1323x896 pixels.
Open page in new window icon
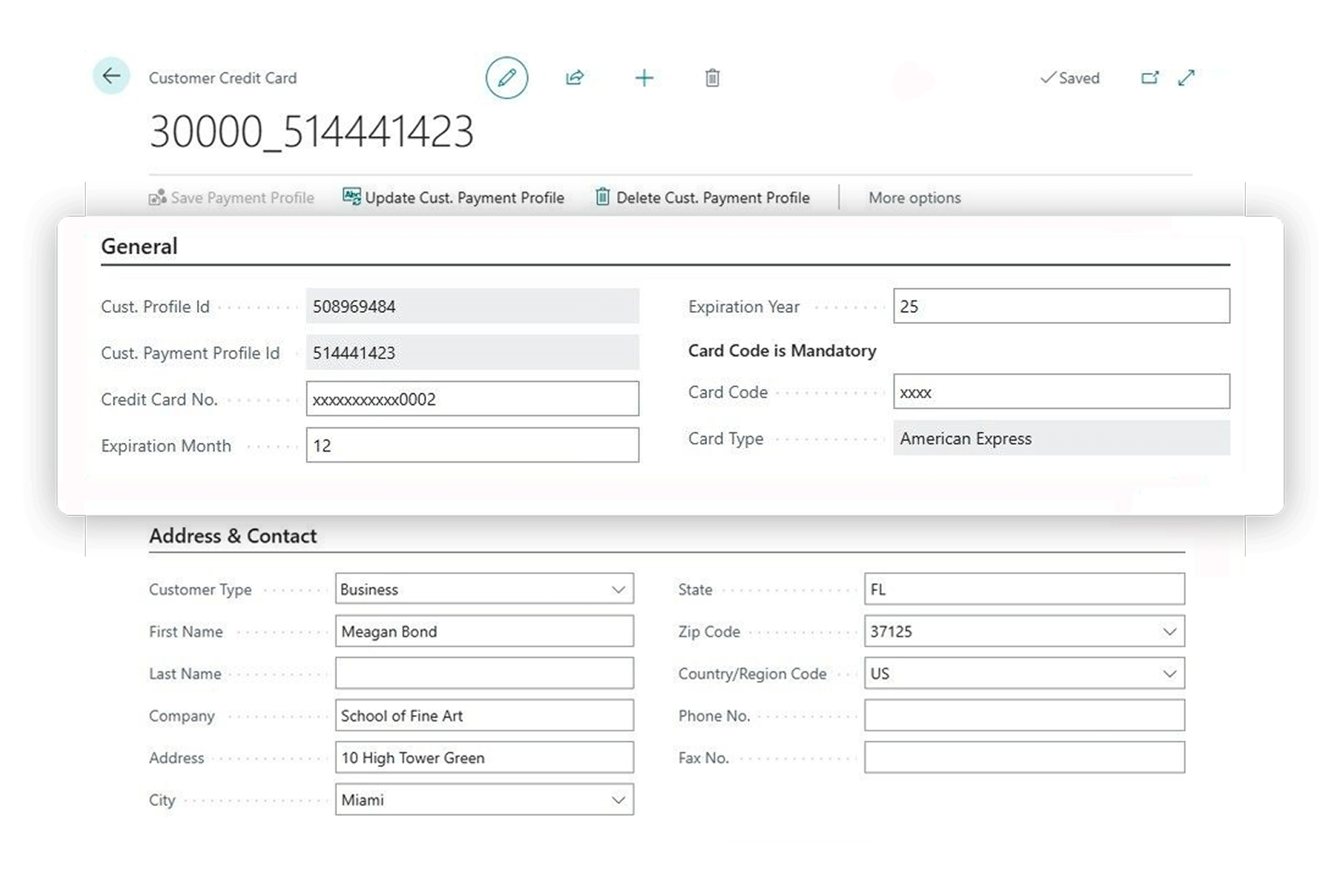[1150, 78]
